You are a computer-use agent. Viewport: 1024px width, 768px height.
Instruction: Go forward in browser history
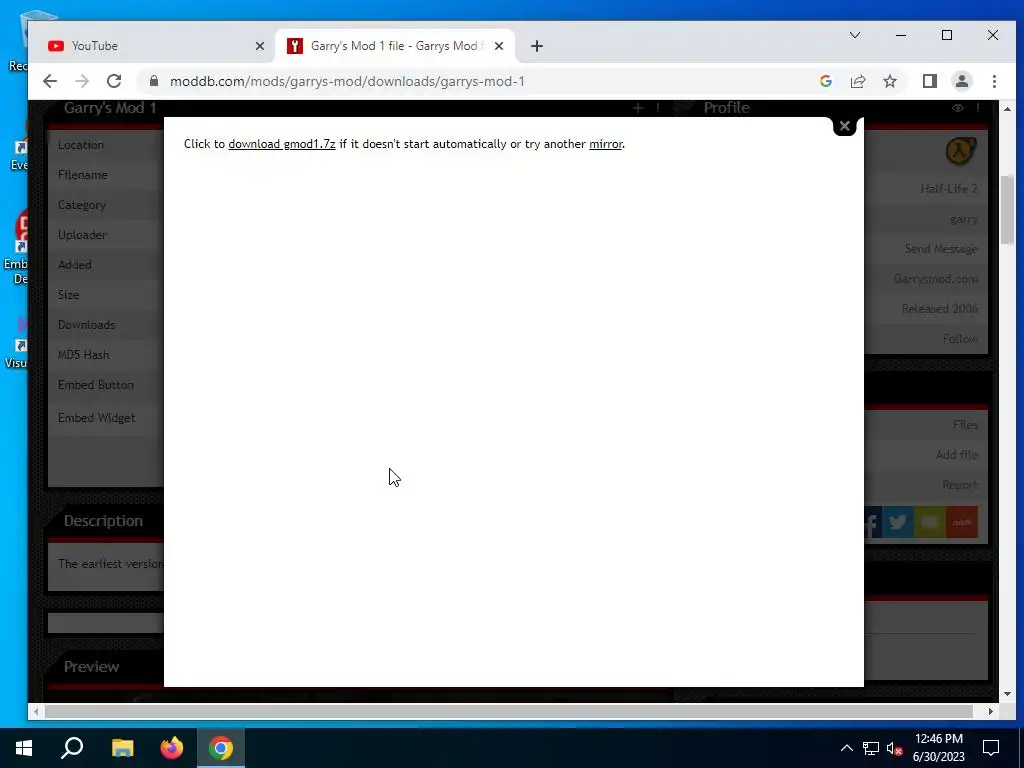point(82,81)
